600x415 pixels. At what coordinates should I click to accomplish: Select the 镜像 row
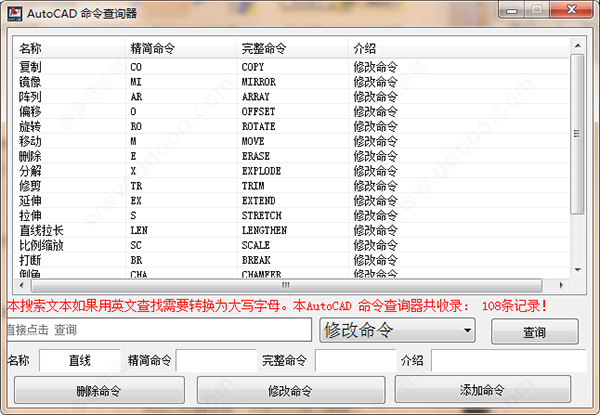coord(291,82)
